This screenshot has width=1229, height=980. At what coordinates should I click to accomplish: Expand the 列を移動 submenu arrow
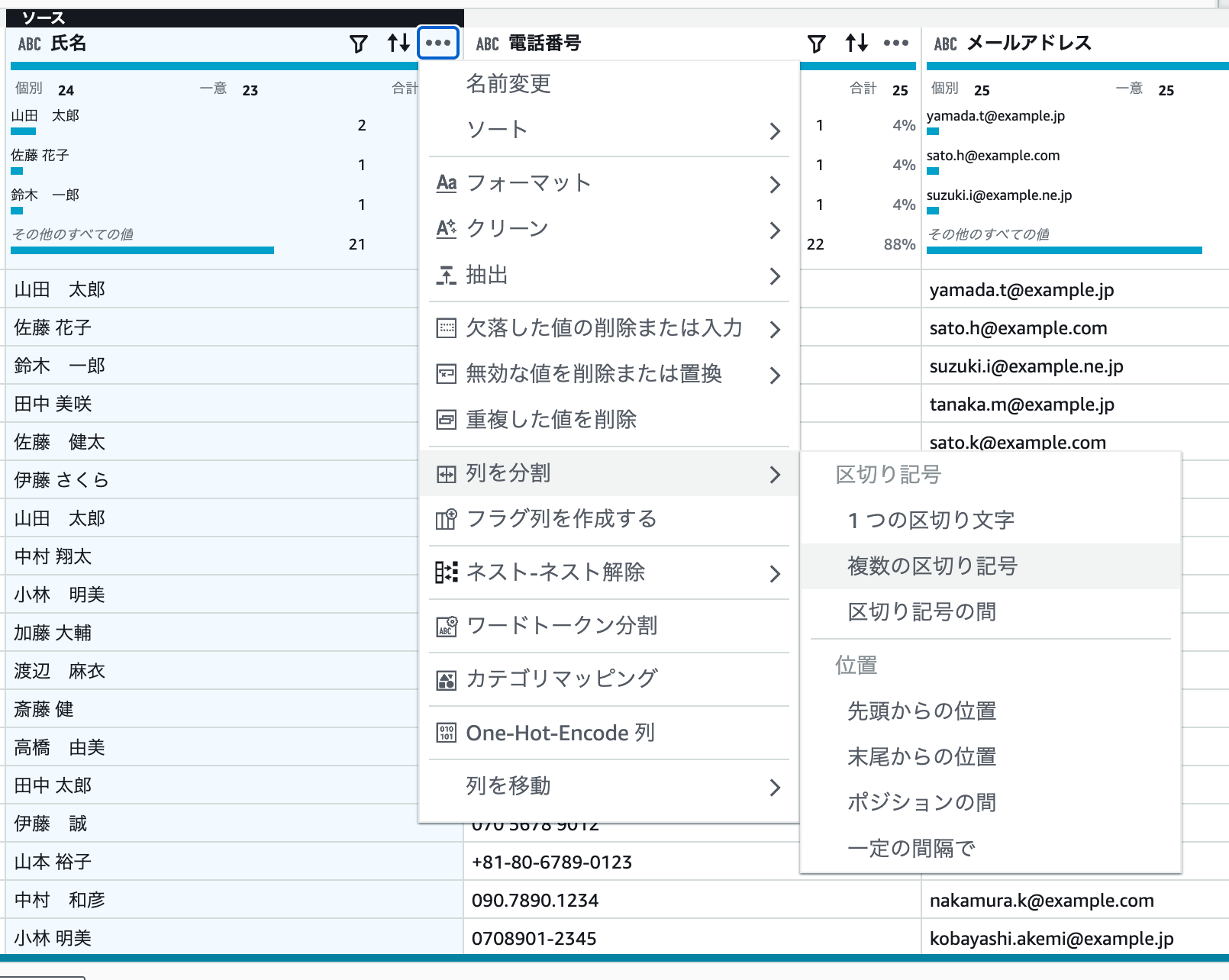[x=775, y=788]
